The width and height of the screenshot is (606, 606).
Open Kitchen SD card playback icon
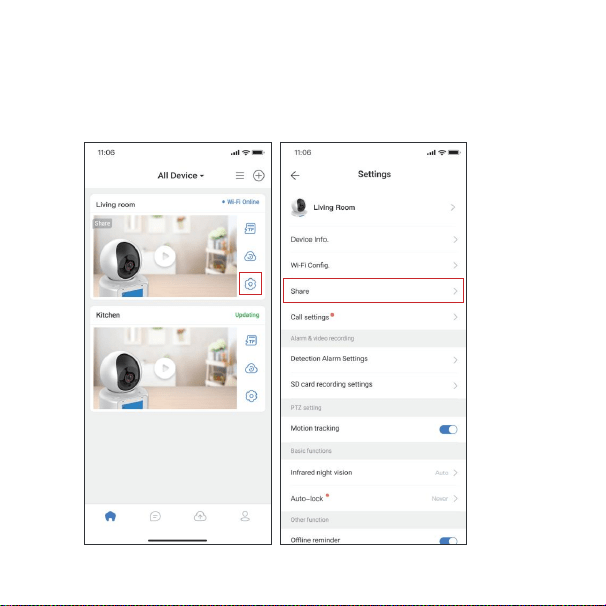coord(251,340)
